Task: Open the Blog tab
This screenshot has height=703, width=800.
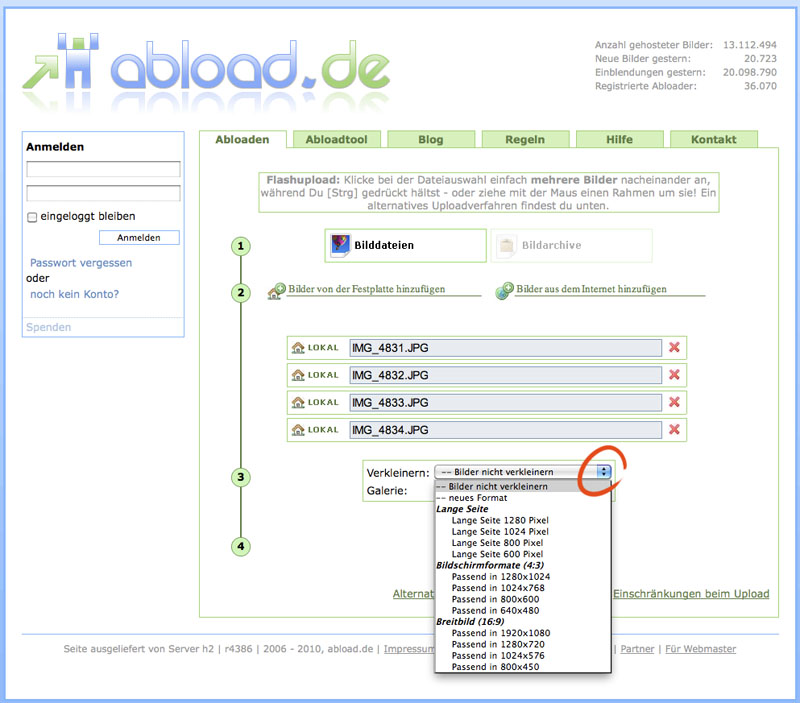Action: tap(431, 139)
